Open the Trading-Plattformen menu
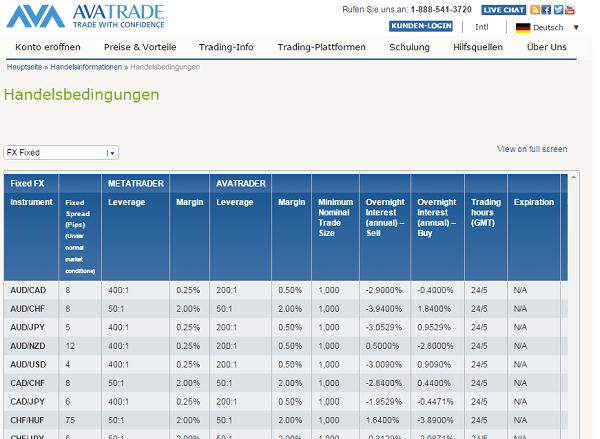This screenshot has height=439, width=600. pyautogui.click(x=321, y=47)
